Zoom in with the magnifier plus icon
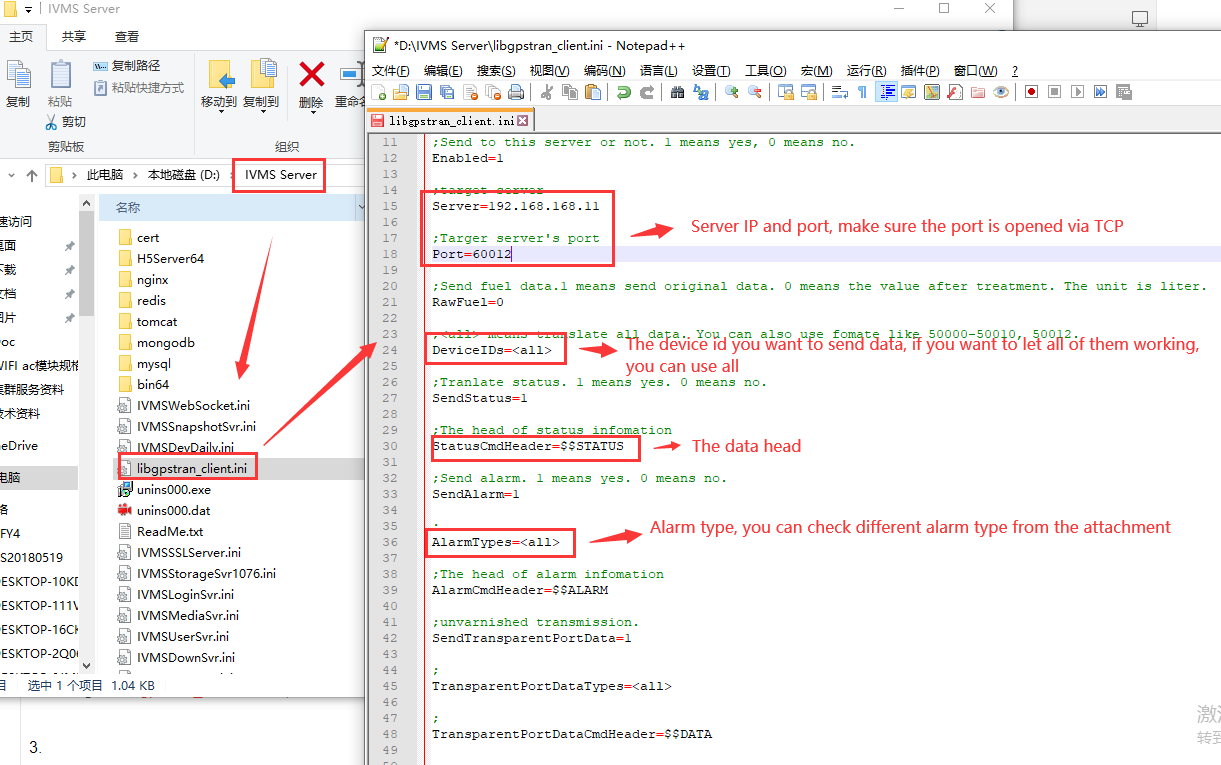The image size is (1221, 765). pyautogui.click(x=731, y=92)
